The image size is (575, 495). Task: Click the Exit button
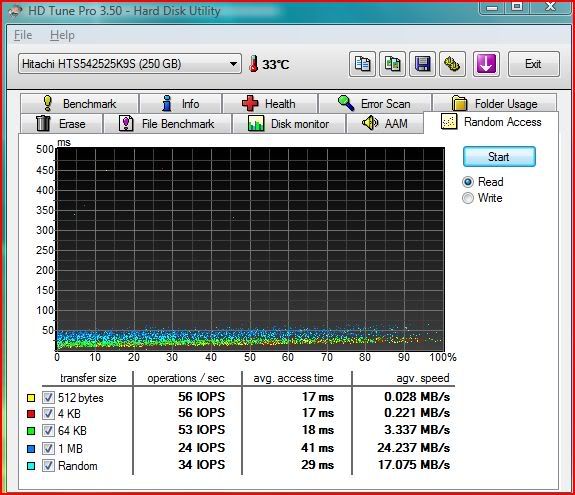coord(534,64)
